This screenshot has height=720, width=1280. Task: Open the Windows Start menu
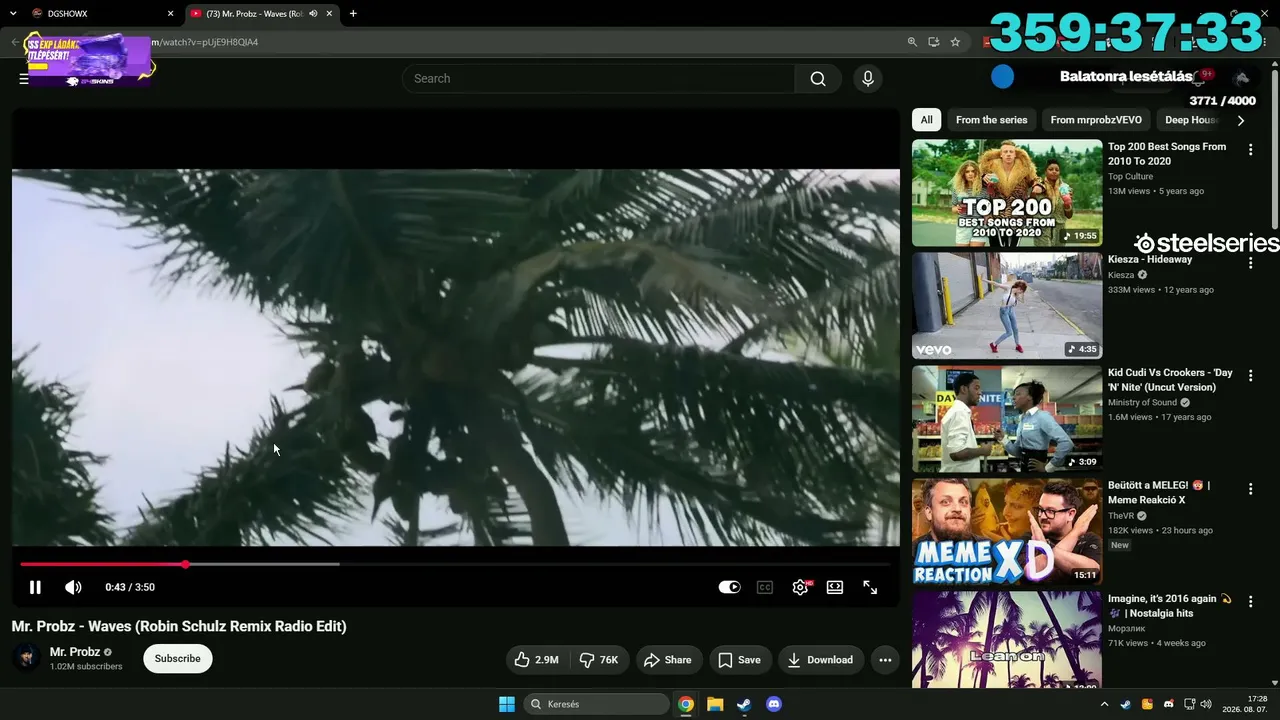click(507, 704)
